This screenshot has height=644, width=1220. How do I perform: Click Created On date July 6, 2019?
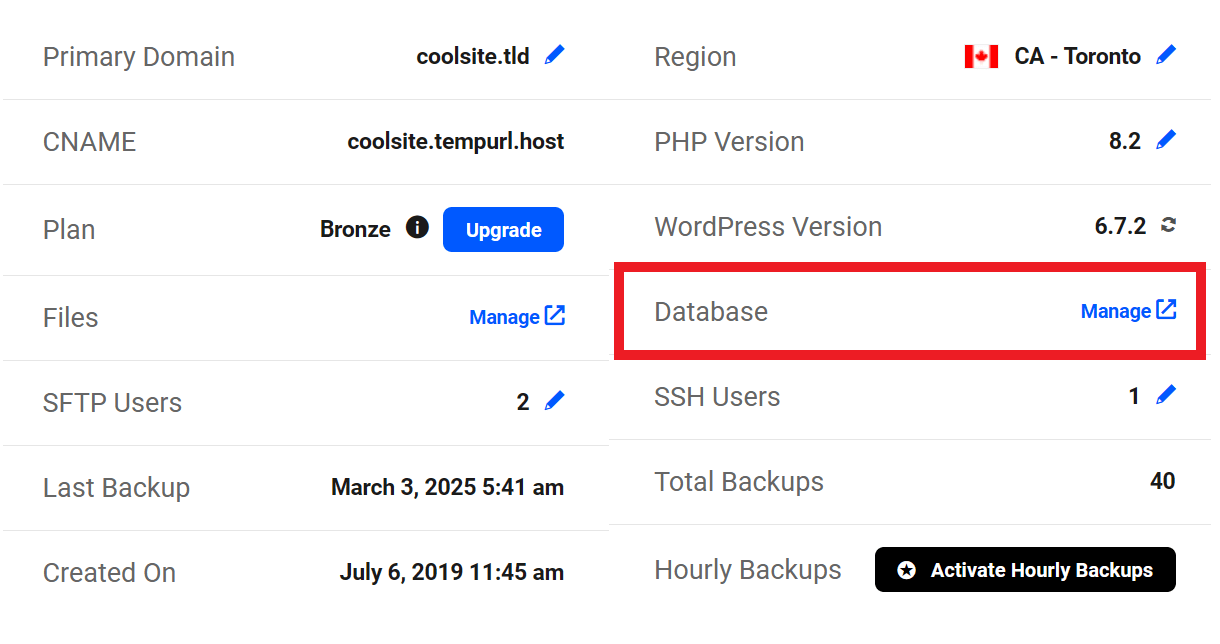[x=452, y=573]
